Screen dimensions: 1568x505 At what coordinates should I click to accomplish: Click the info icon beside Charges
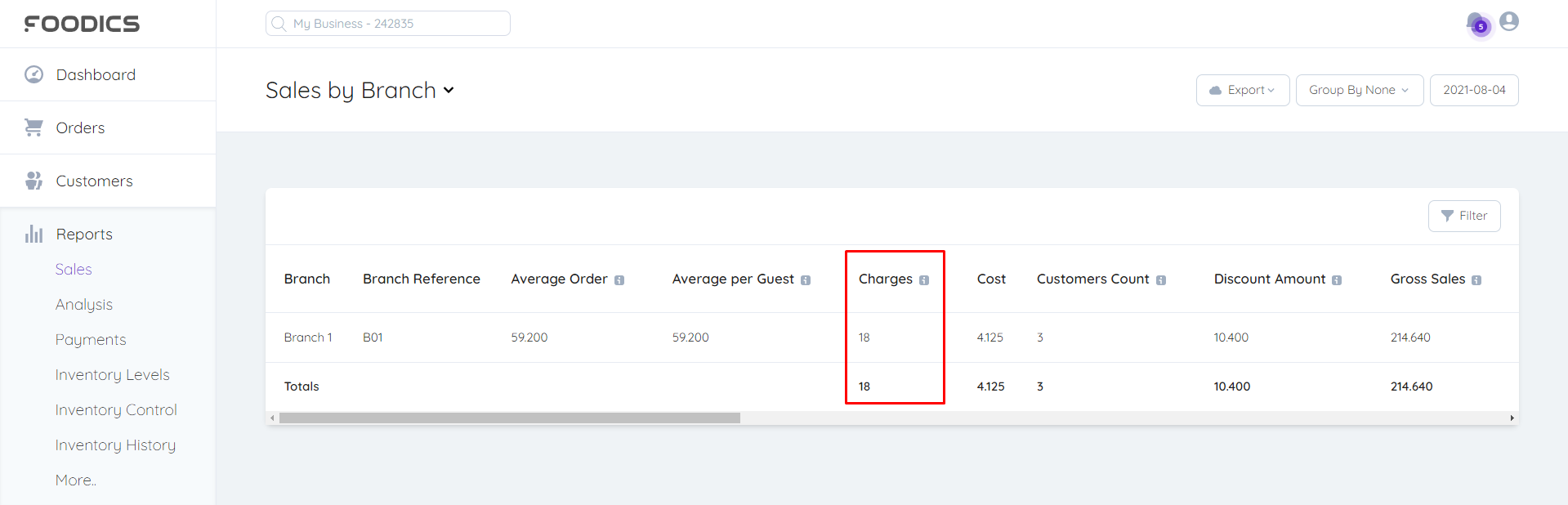click(x=924, y=280)
